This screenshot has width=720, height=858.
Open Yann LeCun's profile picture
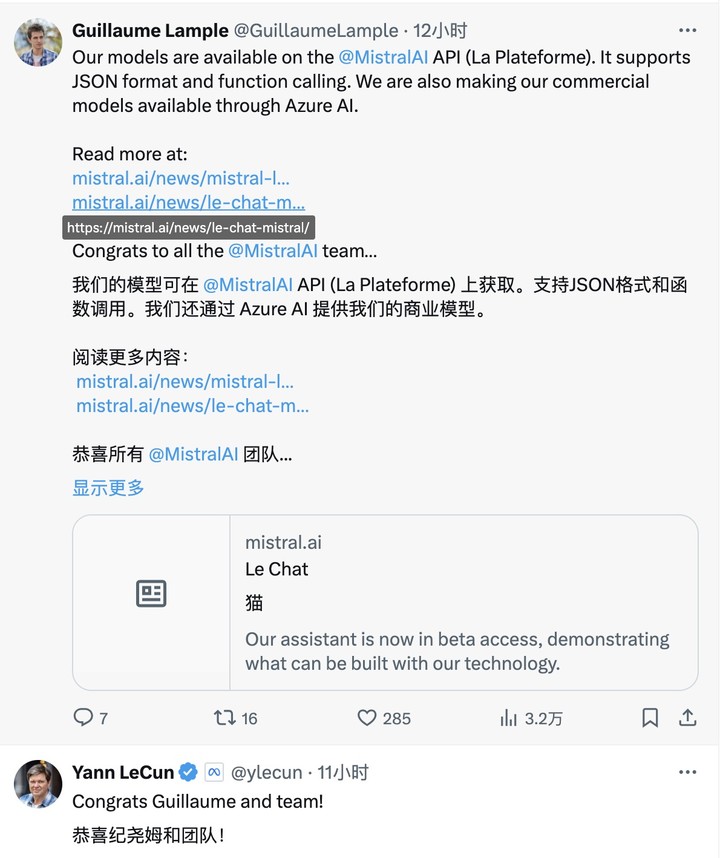[x=38, y=784]
